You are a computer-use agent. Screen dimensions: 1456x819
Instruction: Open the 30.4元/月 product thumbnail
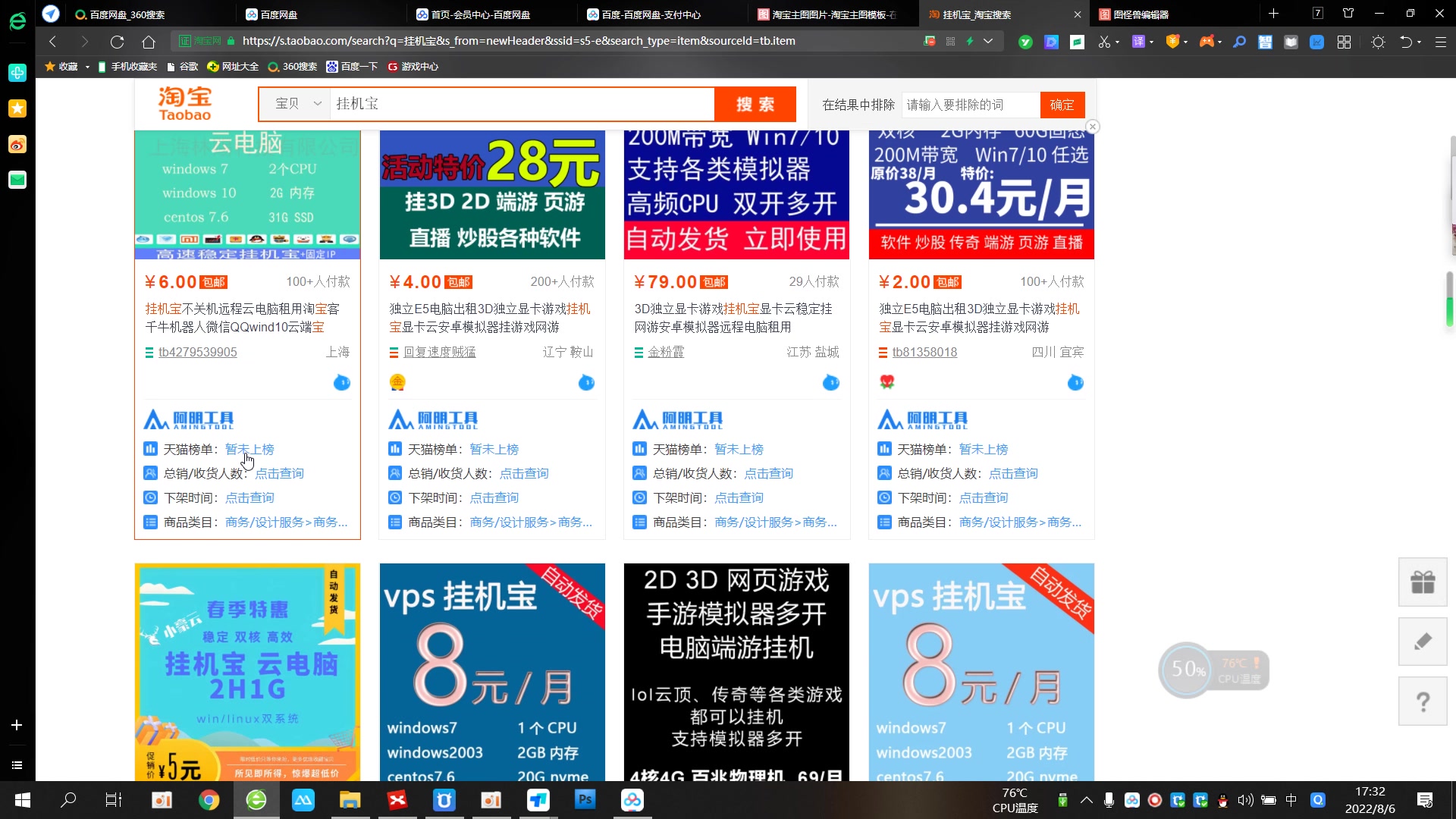click(x=981, y=195)
